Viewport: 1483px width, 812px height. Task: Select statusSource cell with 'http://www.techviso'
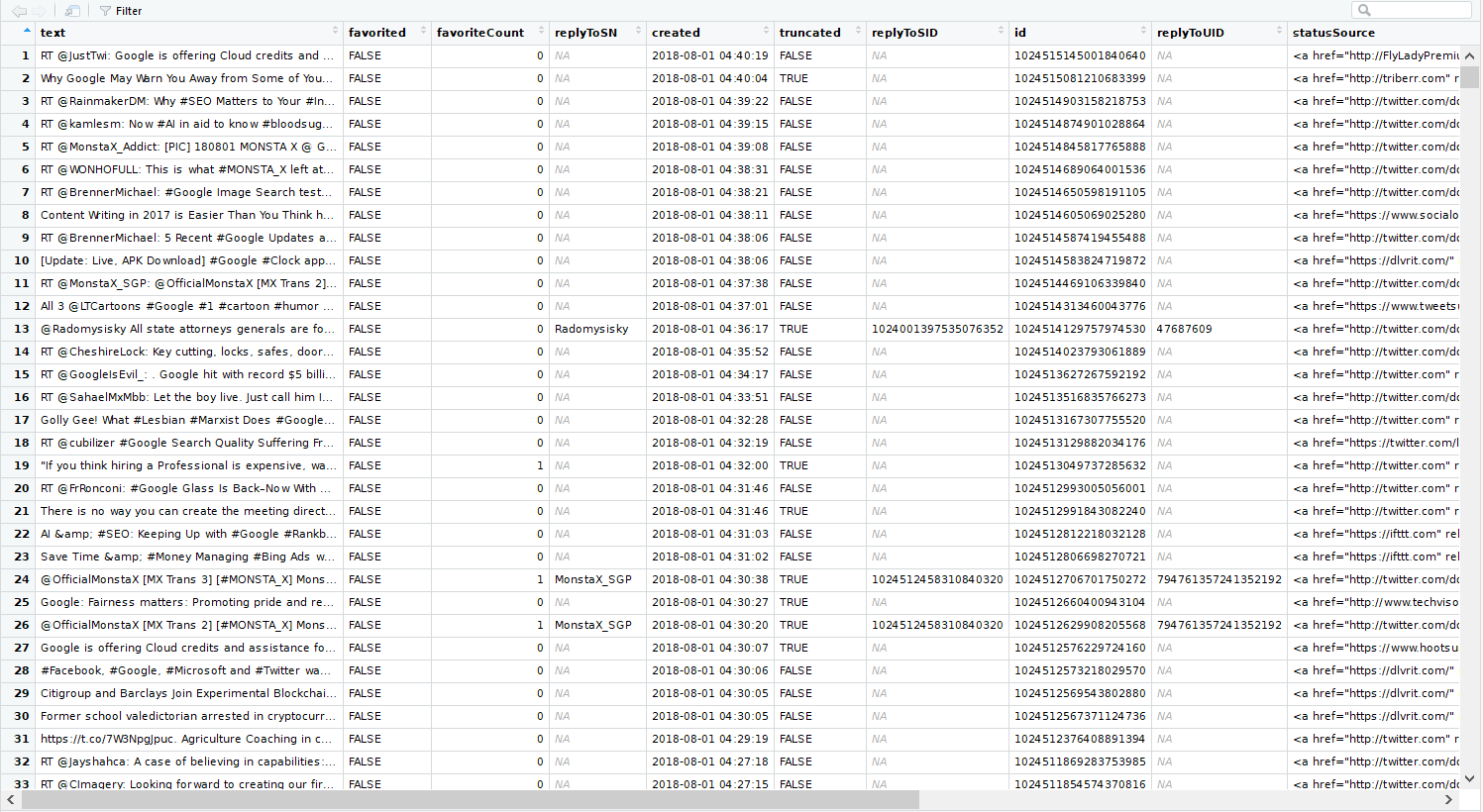pos(1375,602)
